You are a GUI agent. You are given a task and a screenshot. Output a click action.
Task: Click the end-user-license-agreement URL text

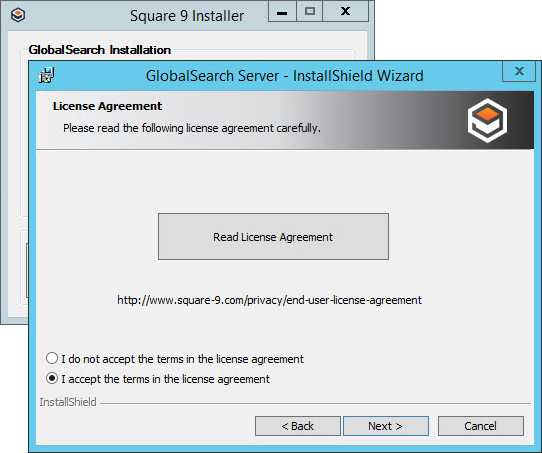pyautogui.click(x=270, y=300)
